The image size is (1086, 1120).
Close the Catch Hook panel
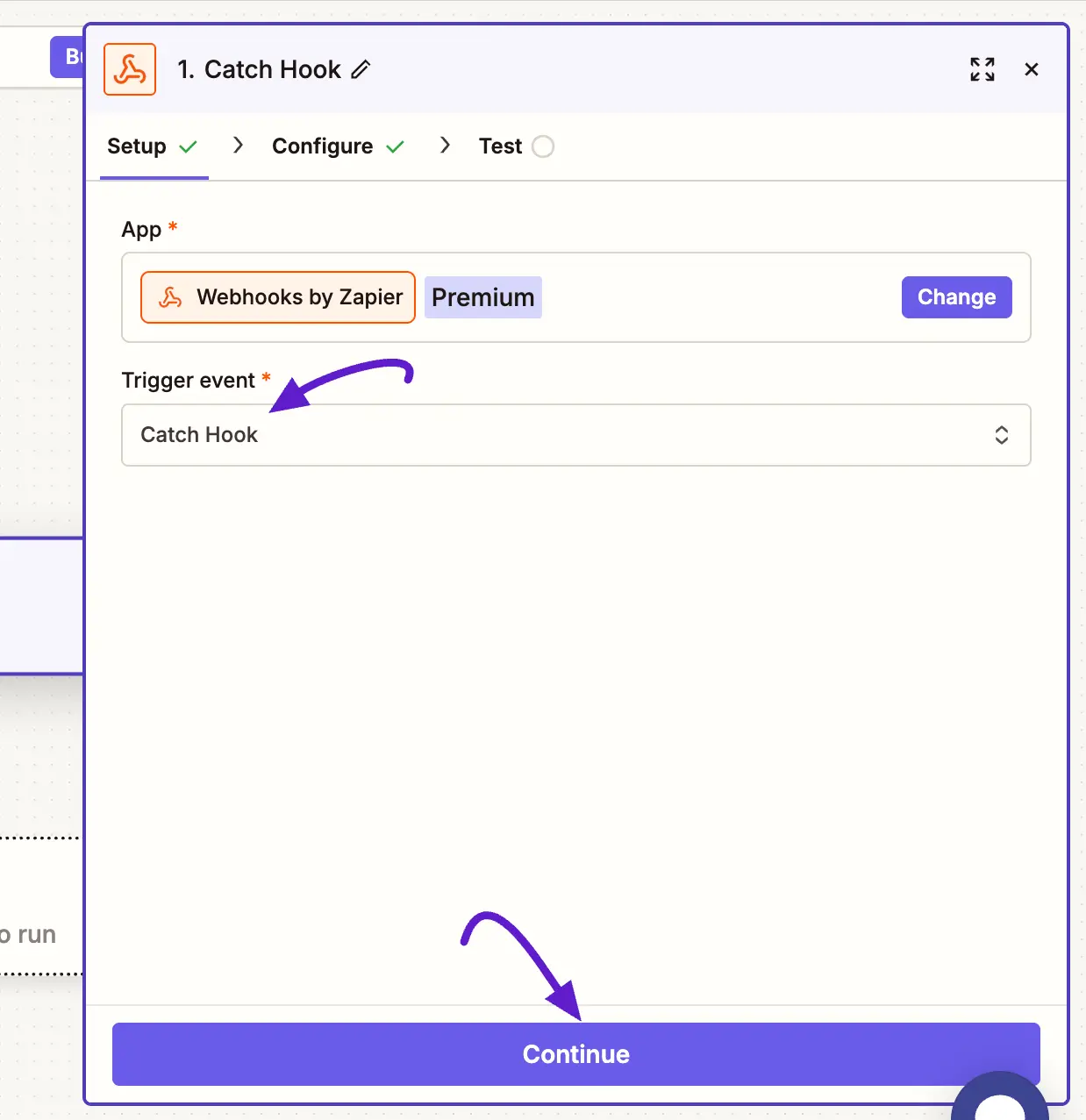click(1032, 69)
